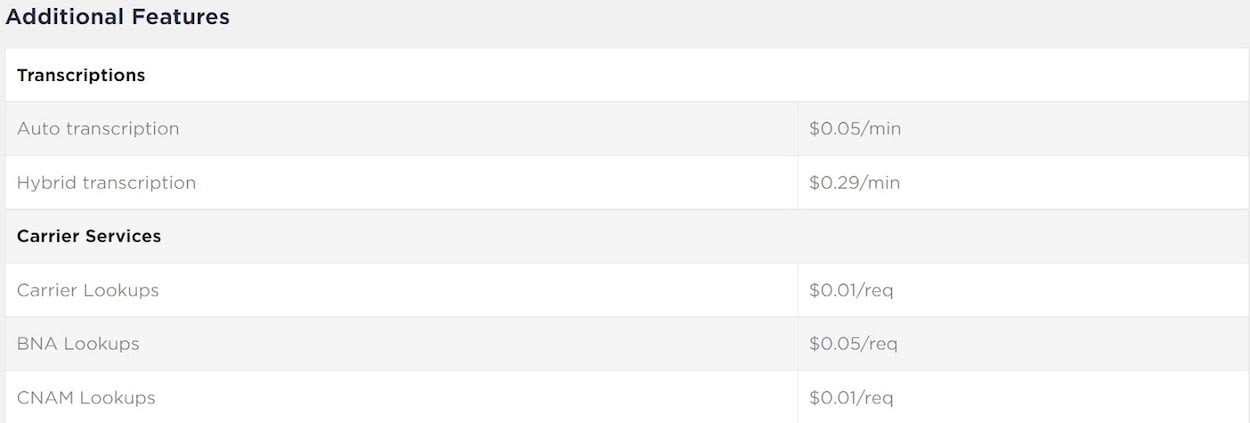1250x423 pixels.
Task: Click the Auto transcription row's empty middle area
Action: (490, 129)
